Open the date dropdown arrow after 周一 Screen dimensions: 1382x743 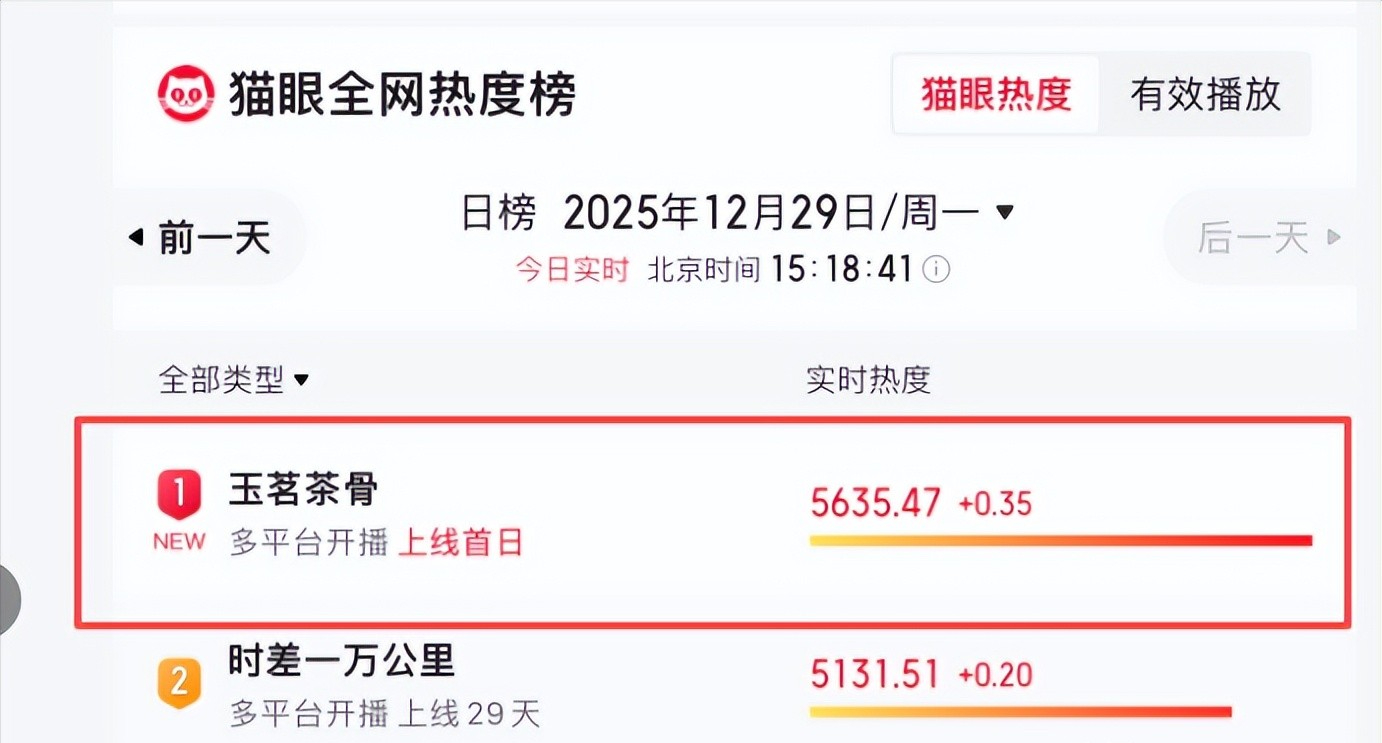pyautogui.click(x=1006, y=212)
